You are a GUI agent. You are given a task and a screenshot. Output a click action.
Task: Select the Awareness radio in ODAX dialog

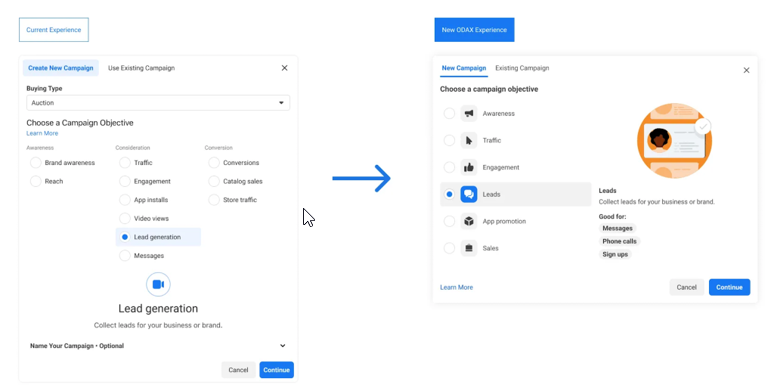click(449, 114)
